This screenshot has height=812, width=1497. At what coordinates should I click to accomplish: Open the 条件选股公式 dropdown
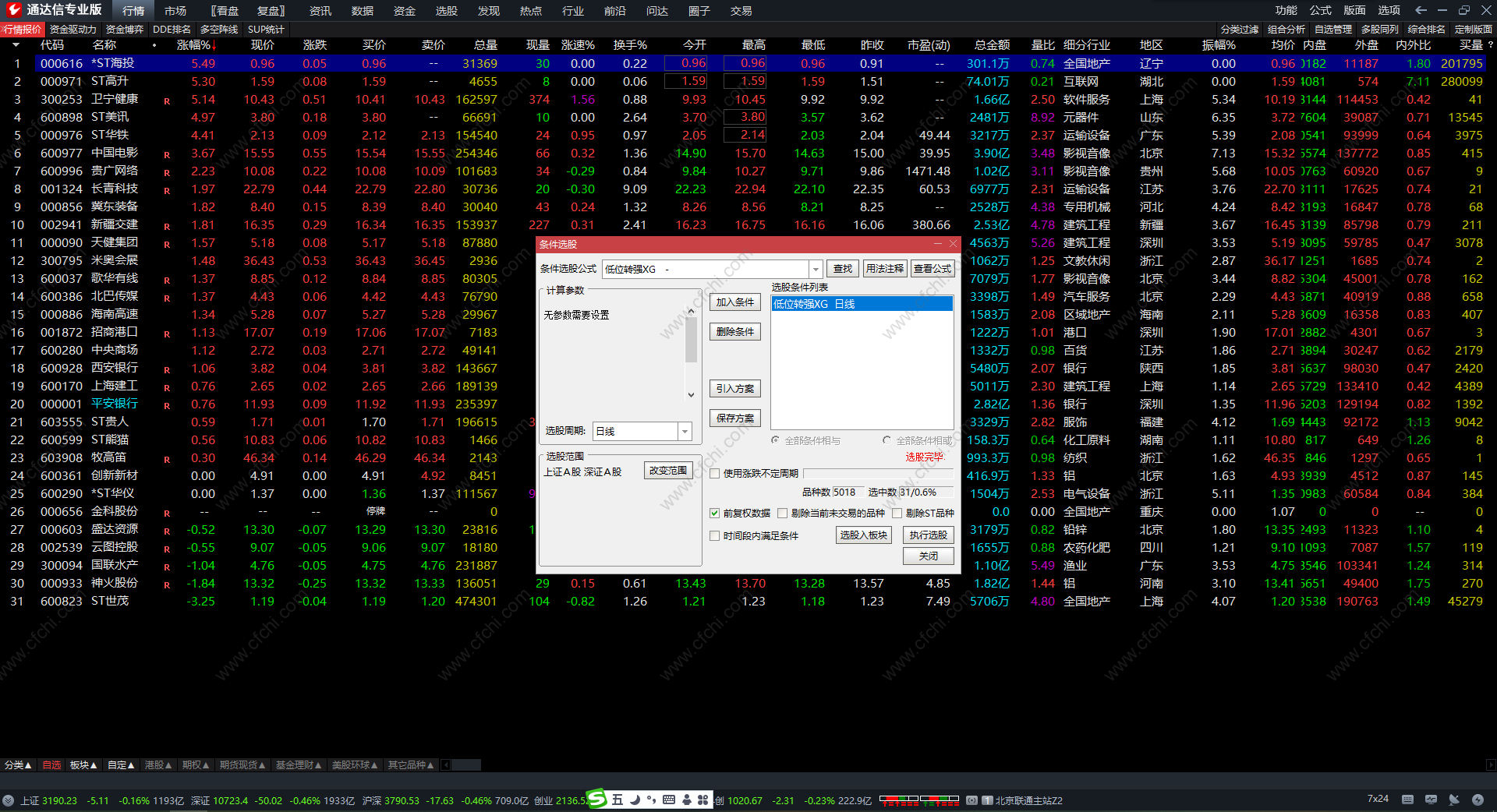click(x=816, y=269)
